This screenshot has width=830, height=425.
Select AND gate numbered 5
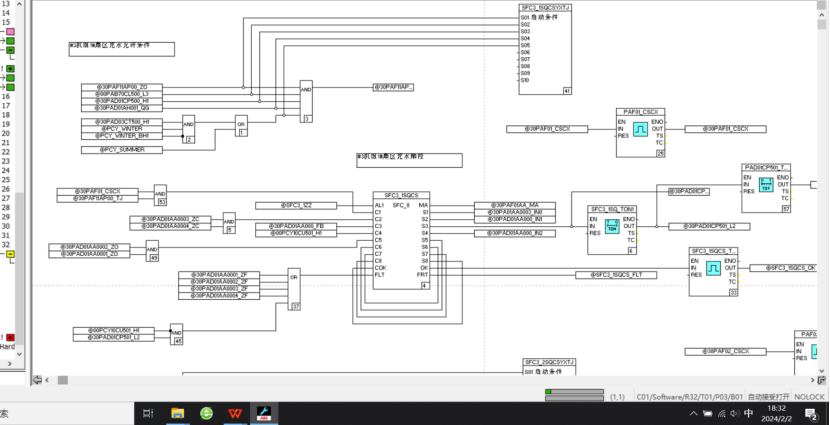click(x=229, y=223)
